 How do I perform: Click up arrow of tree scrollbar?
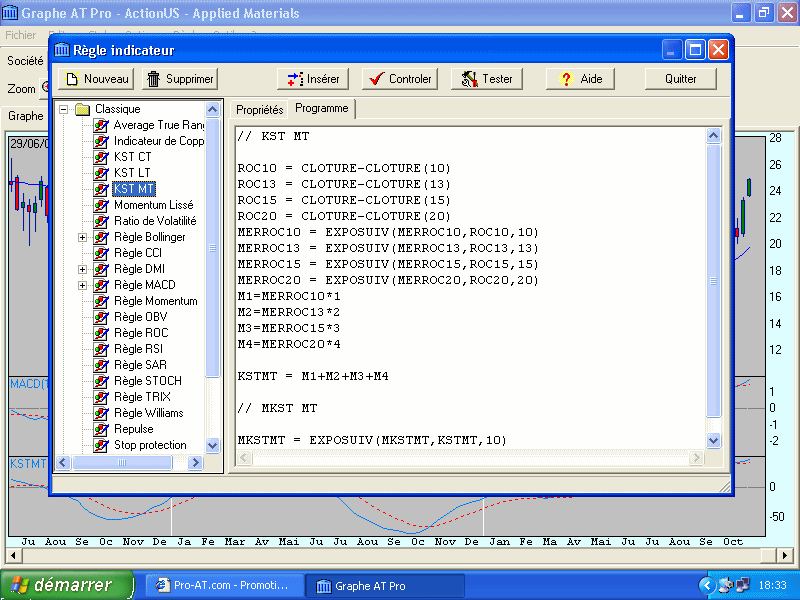click(213, 109)
